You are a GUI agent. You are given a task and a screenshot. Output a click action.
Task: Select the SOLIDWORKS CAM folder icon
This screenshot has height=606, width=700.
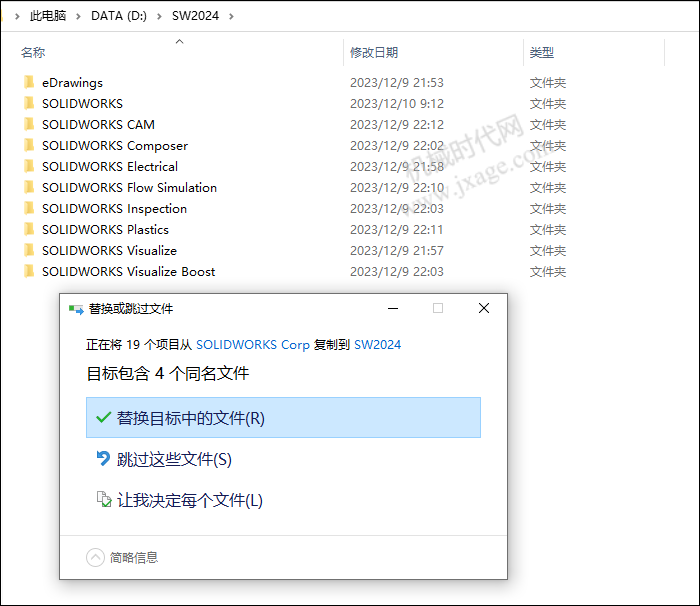click(29, 124)
